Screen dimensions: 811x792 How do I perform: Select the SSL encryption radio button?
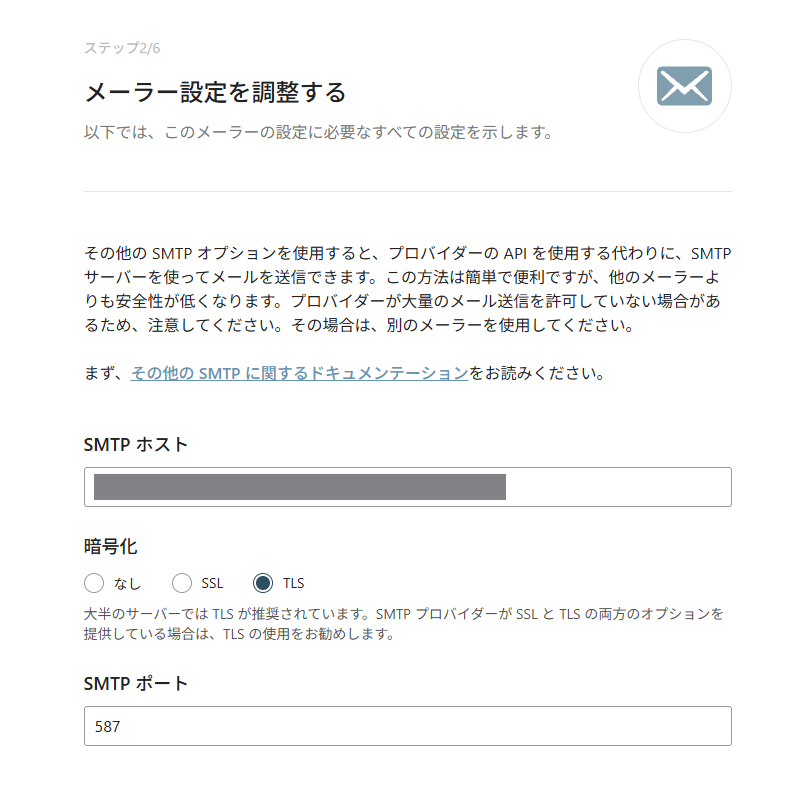click(x=182, y=583)
